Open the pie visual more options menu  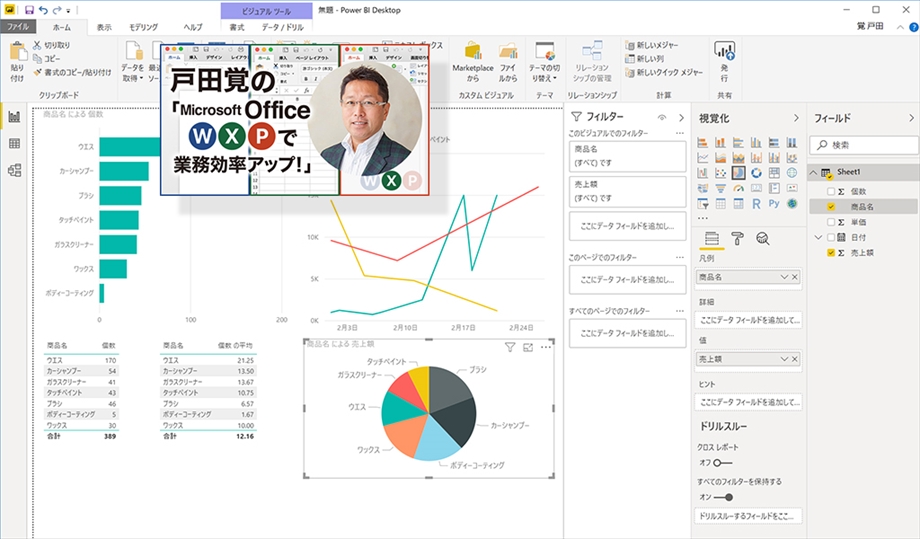point(546,347)
